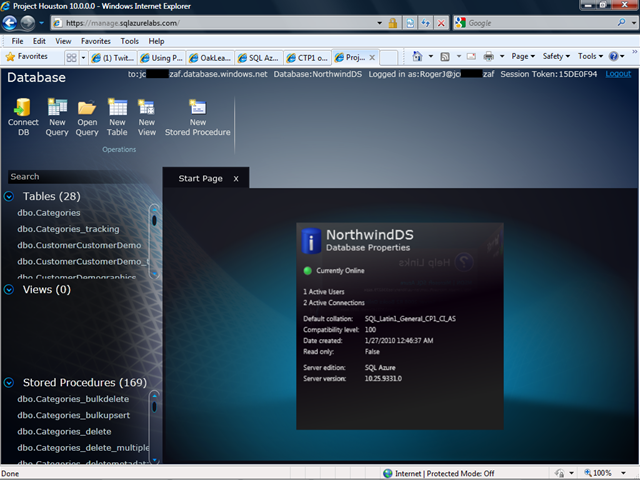The width and height of the screenshot is (640, 480).
Task: Stop page loading with red X
Action: [x=441, y=23]
